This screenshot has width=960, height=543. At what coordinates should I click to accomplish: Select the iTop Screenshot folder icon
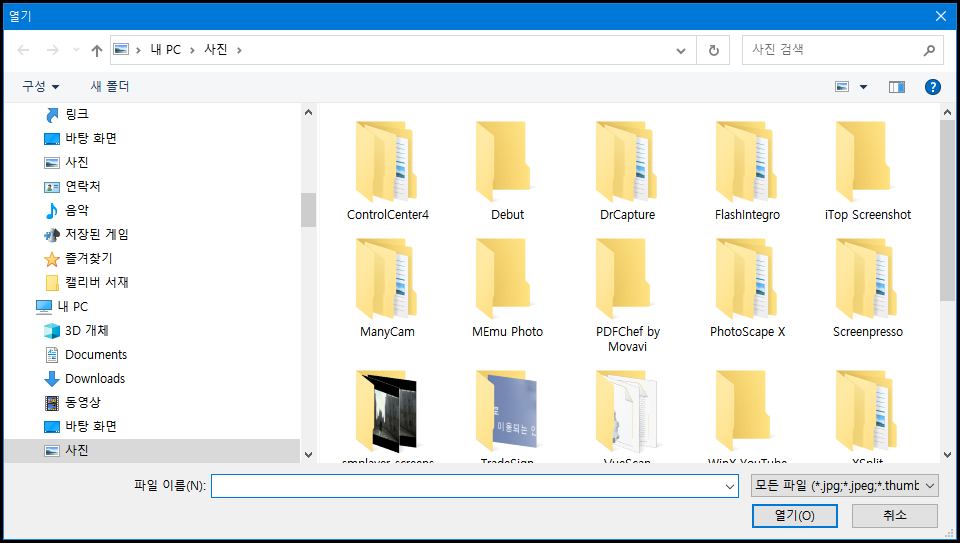[866, 162]
